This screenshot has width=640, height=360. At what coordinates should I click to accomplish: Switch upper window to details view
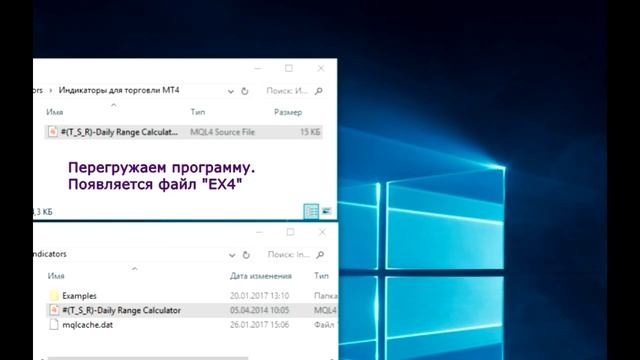(311, 211)
